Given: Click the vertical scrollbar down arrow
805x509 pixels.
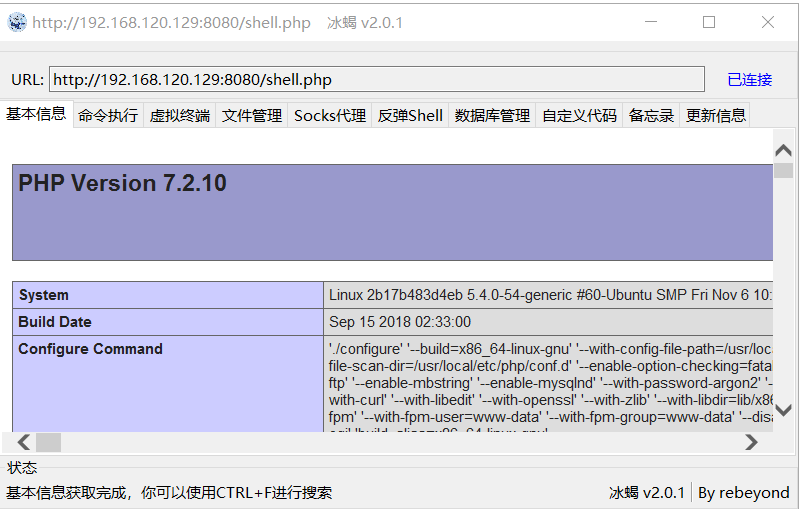Looking at the screenshot, I should coord(783,409).
